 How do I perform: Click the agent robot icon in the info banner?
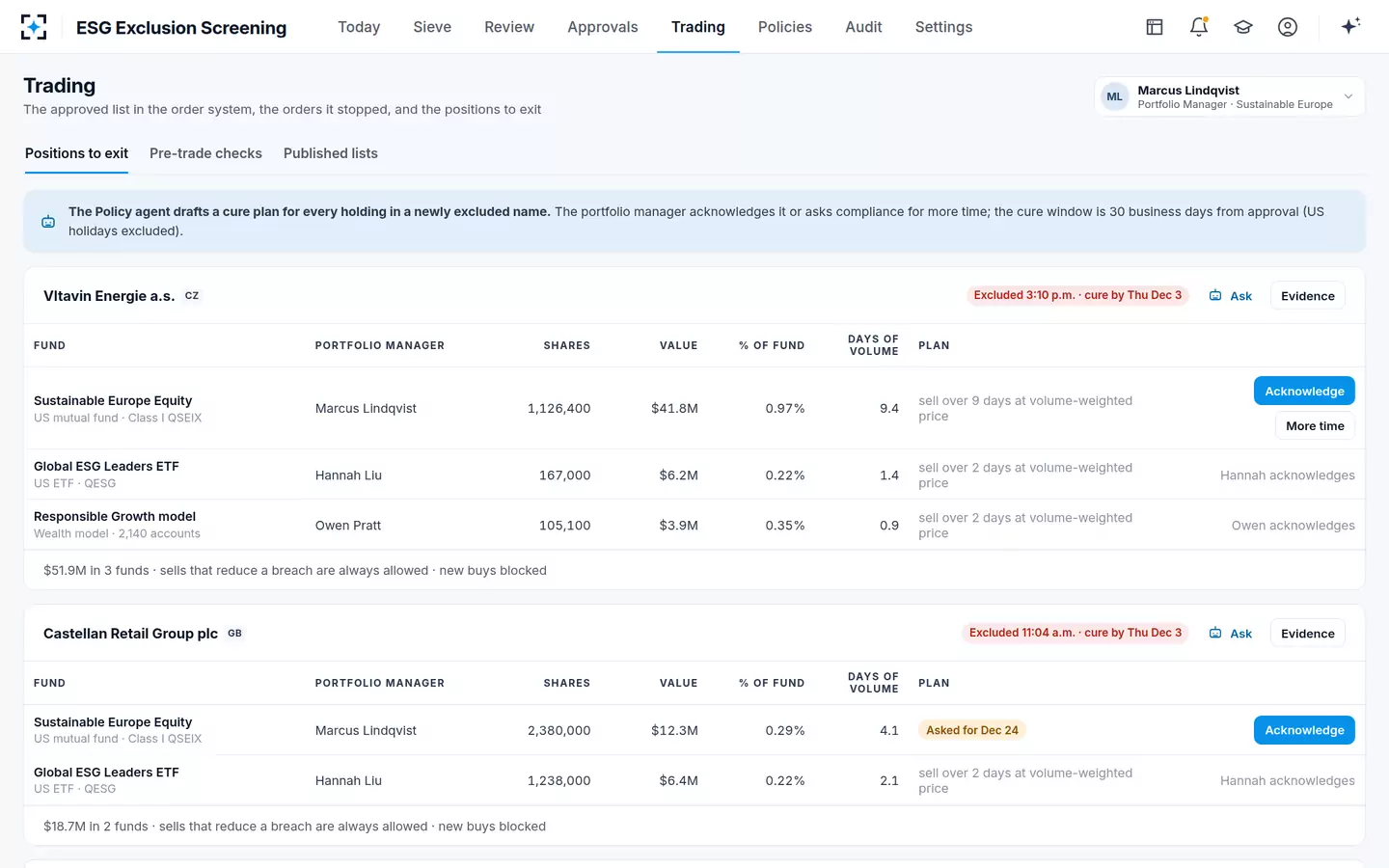48,222
